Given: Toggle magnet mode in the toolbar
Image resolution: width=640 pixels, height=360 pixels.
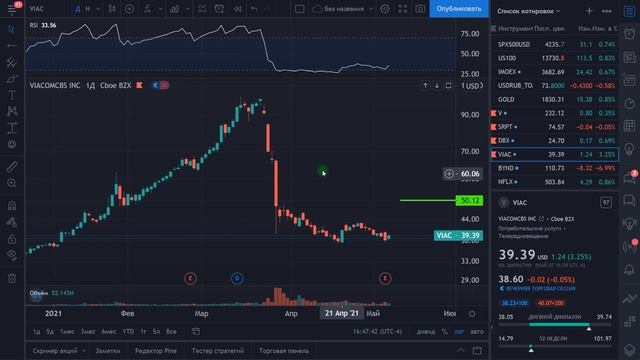Looking at the screenshot, I should 12,205.
